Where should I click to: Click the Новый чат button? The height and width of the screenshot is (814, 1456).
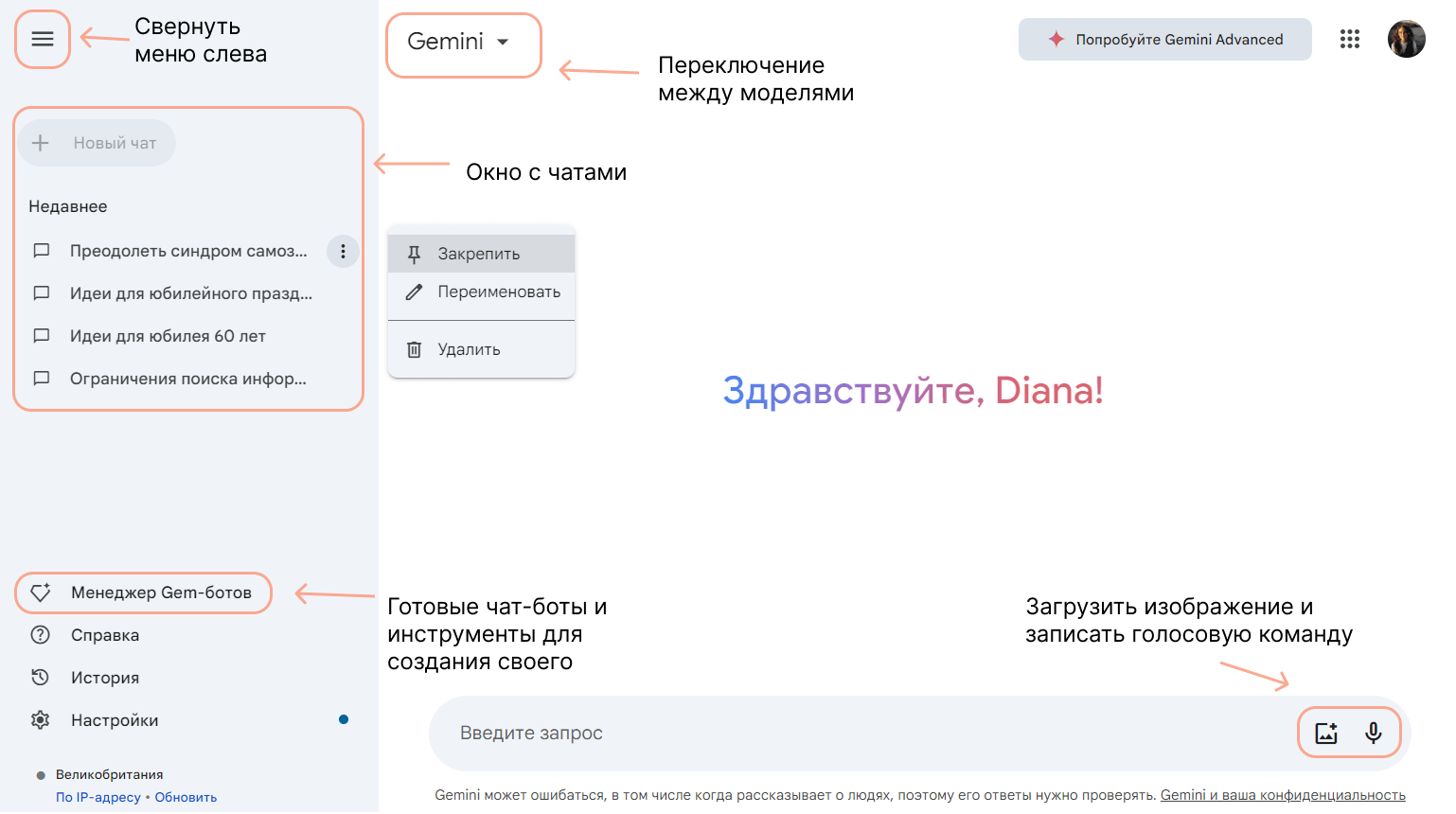pyautogui.click(x=98, y=144)
